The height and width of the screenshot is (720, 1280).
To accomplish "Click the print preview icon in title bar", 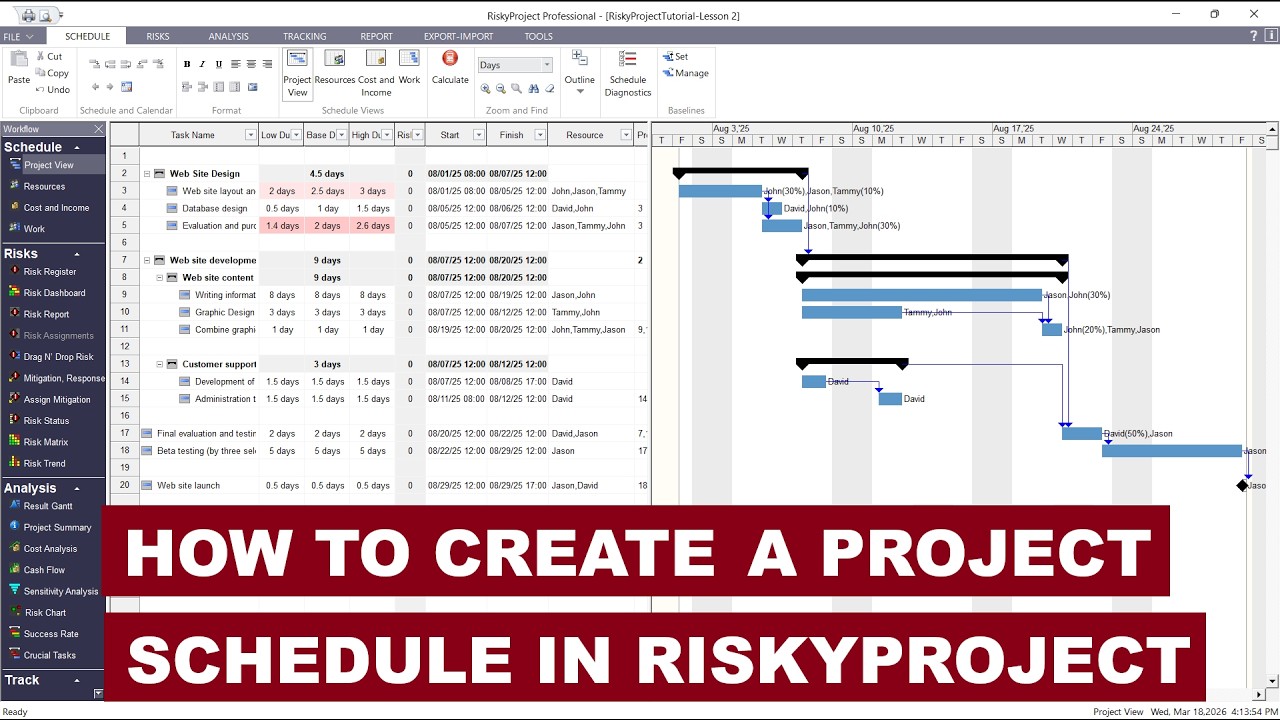I will click(x=45, y=15).
